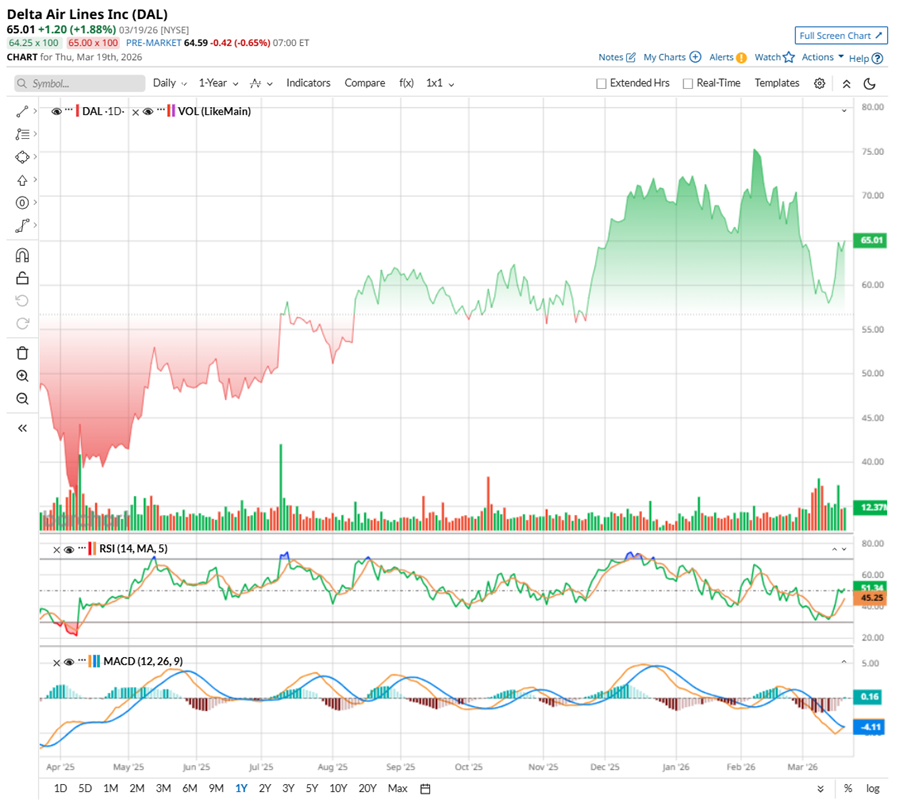Screen dimensions: 903x800
Task: Open the chart type dropdown
Action: (x=261, y=84)
